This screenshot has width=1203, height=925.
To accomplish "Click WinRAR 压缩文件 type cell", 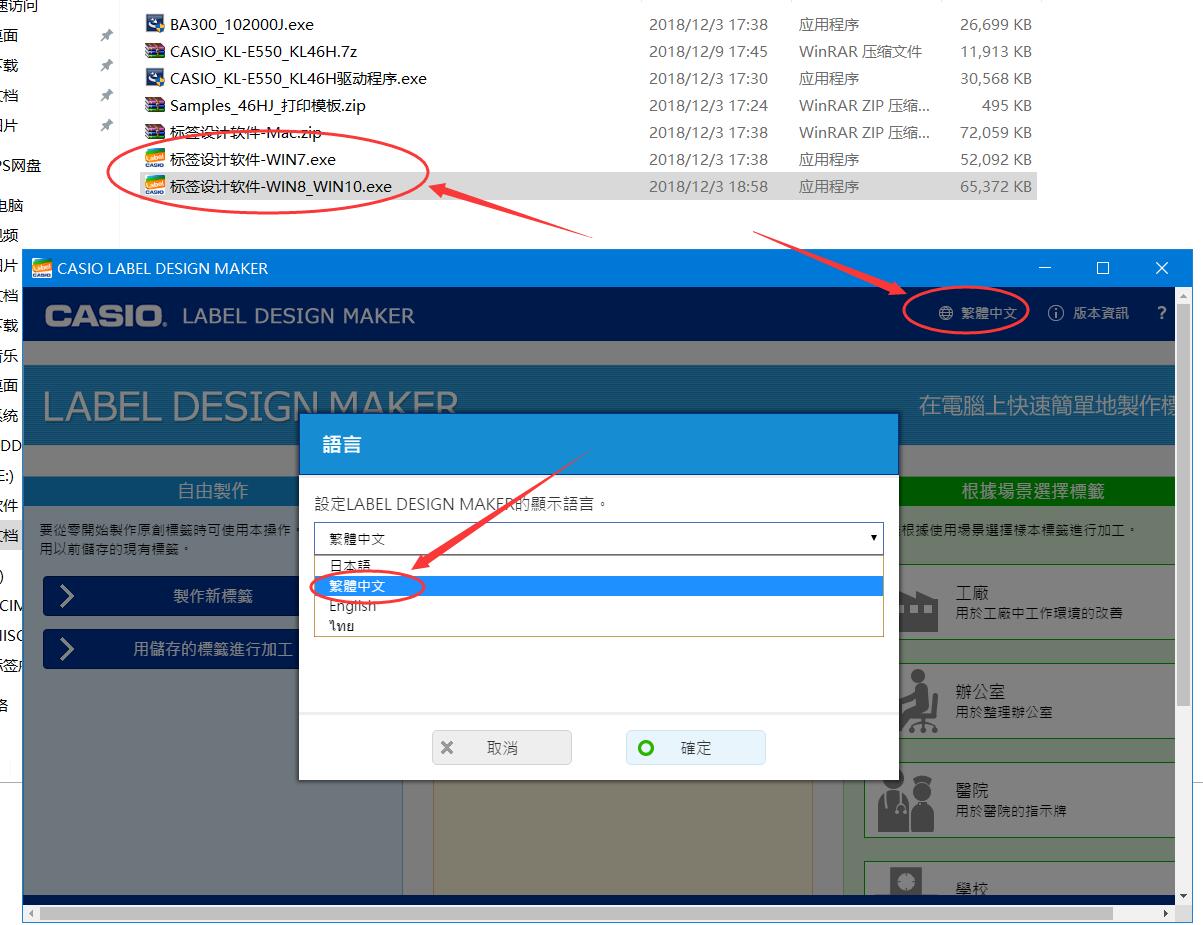I will 860,51.
